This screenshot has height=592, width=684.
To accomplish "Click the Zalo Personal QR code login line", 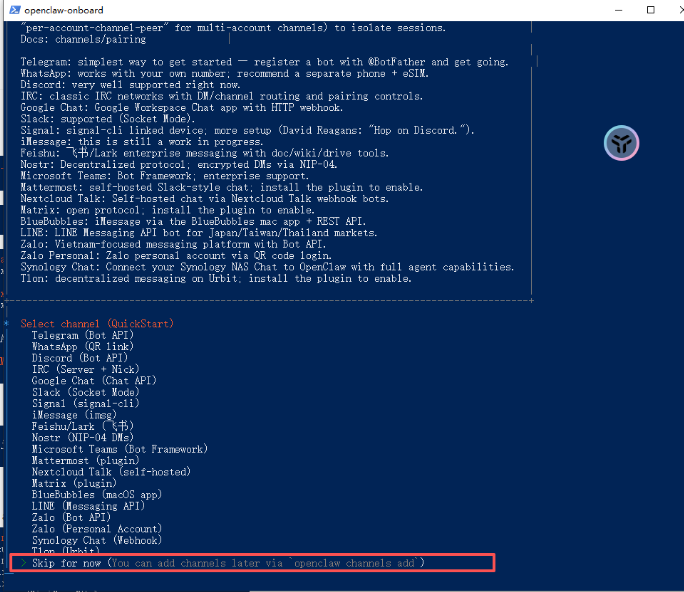I will (176, 255).
